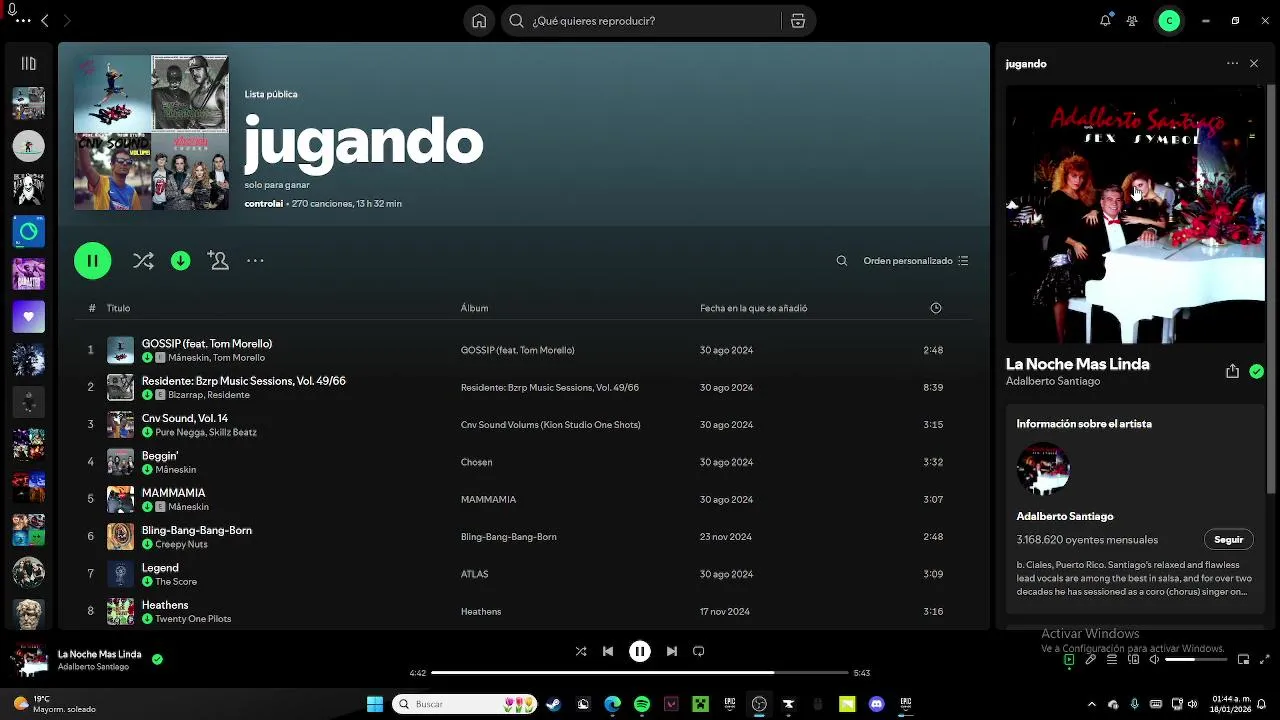Open more options in Now Playing panel

coord(1232,63)
